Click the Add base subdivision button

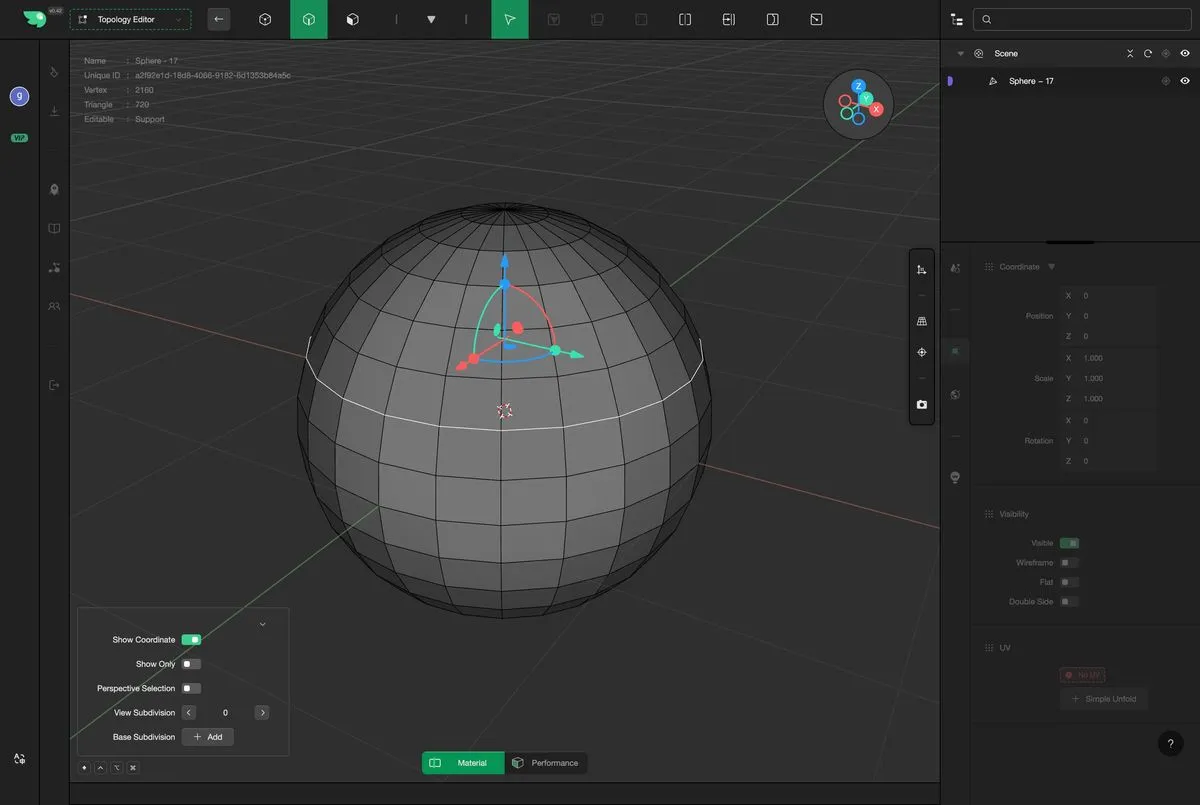[207, 737]
